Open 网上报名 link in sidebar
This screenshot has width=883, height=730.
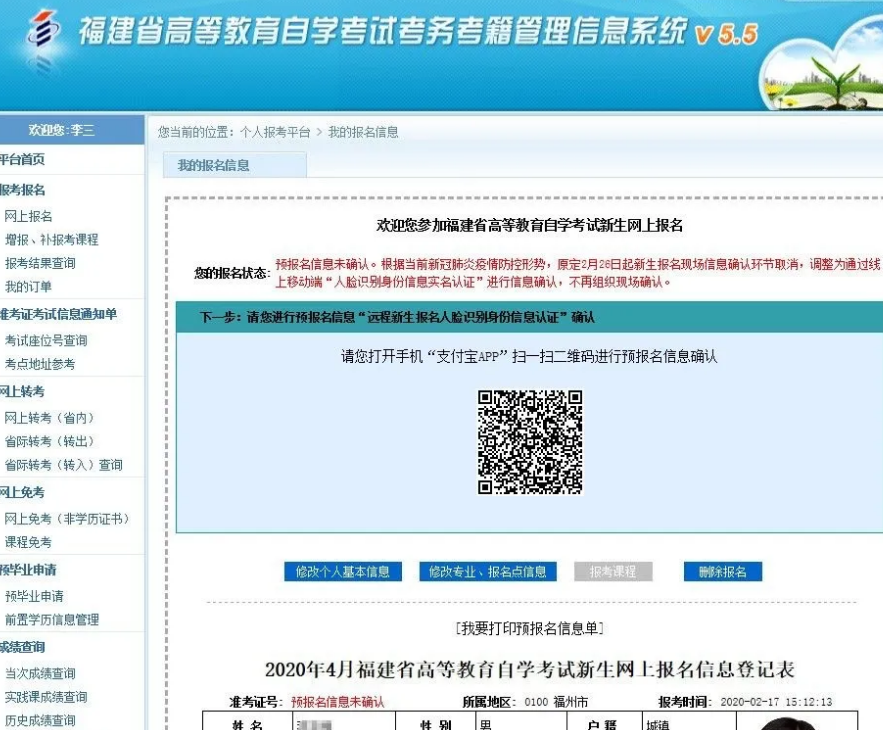[x=28, y=216]
